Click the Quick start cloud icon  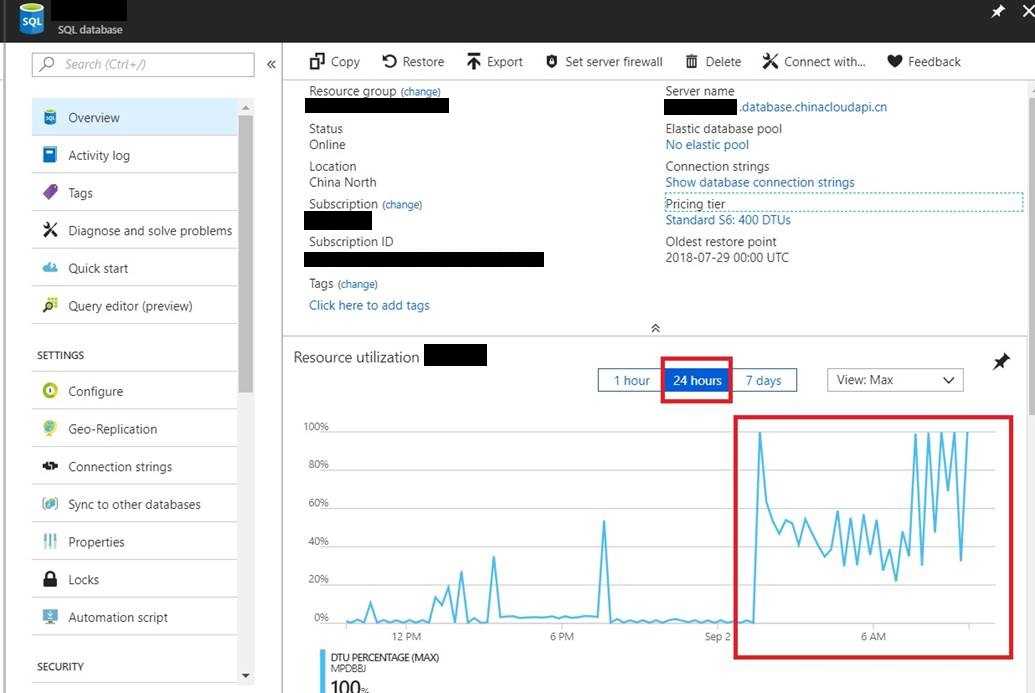(x=50, y=267)
